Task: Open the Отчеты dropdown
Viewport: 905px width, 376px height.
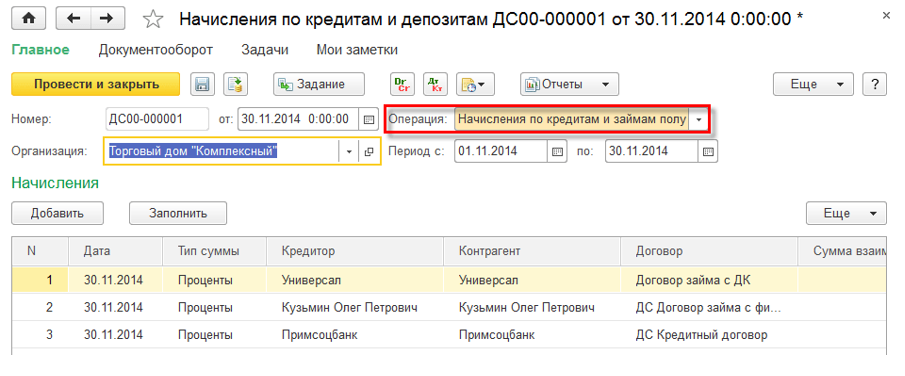Action: pyautogui.click(x=569, y=84)
